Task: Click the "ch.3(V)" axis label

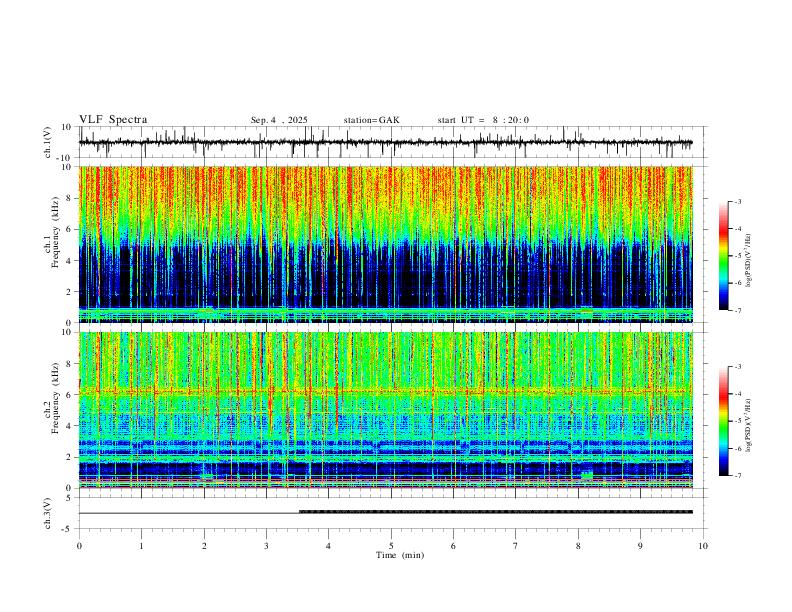Action: tap(48, 513)
